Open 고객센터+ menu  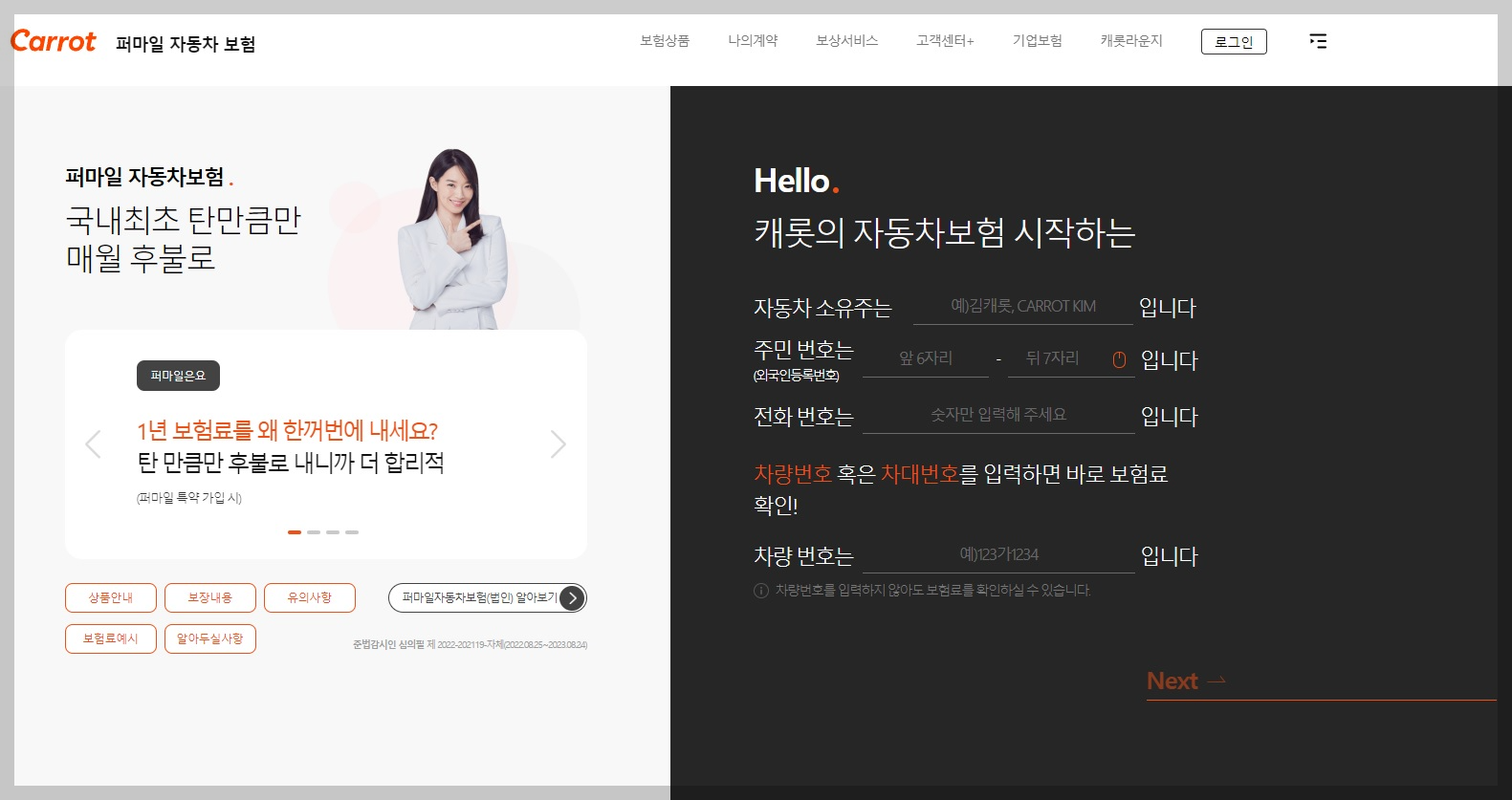pyautogui.click(x=945, y=41)
